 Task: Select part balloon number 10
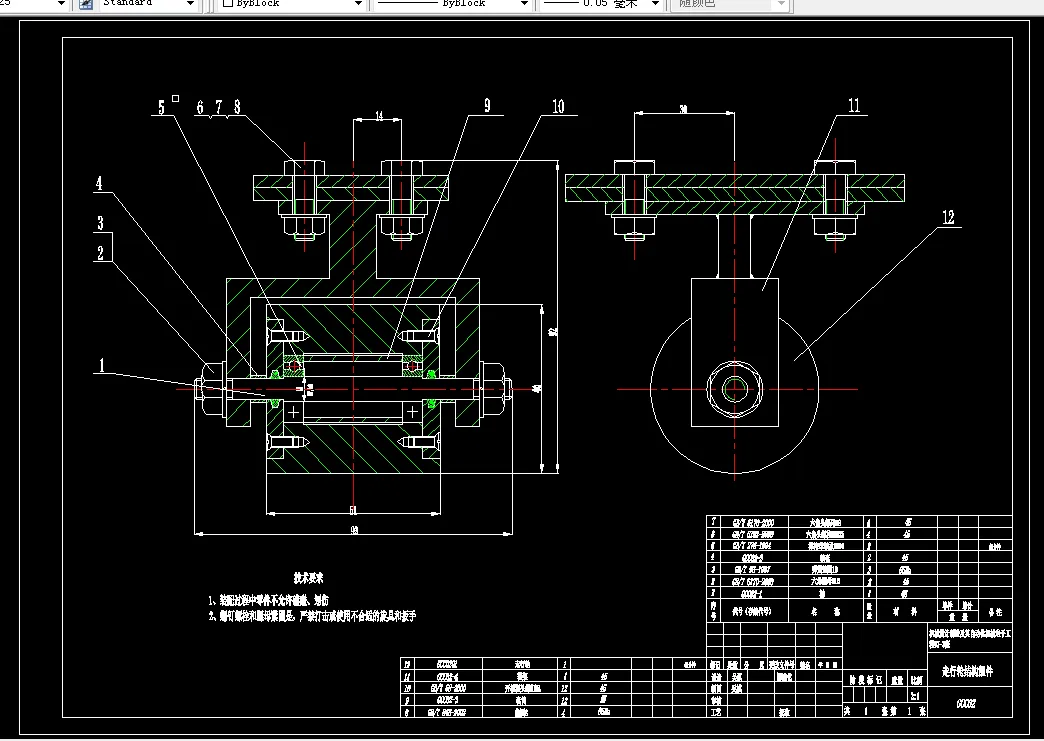pos(558,107)
